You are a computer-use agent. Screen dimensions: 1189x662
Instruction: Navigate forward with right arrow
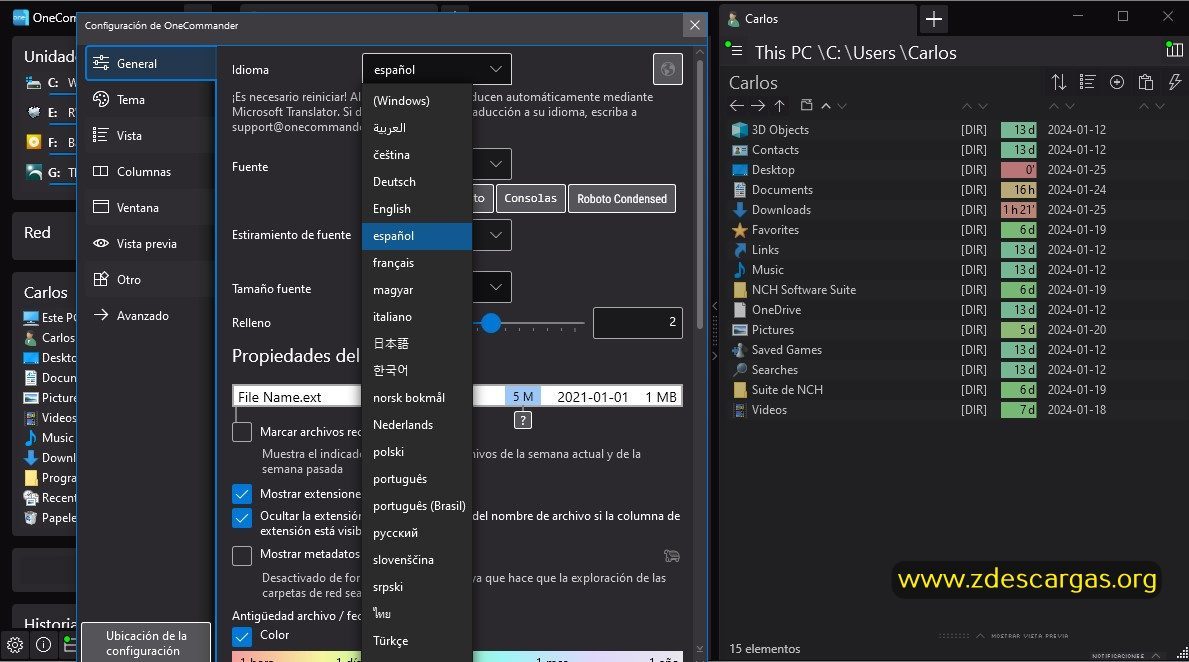(758, 105)
